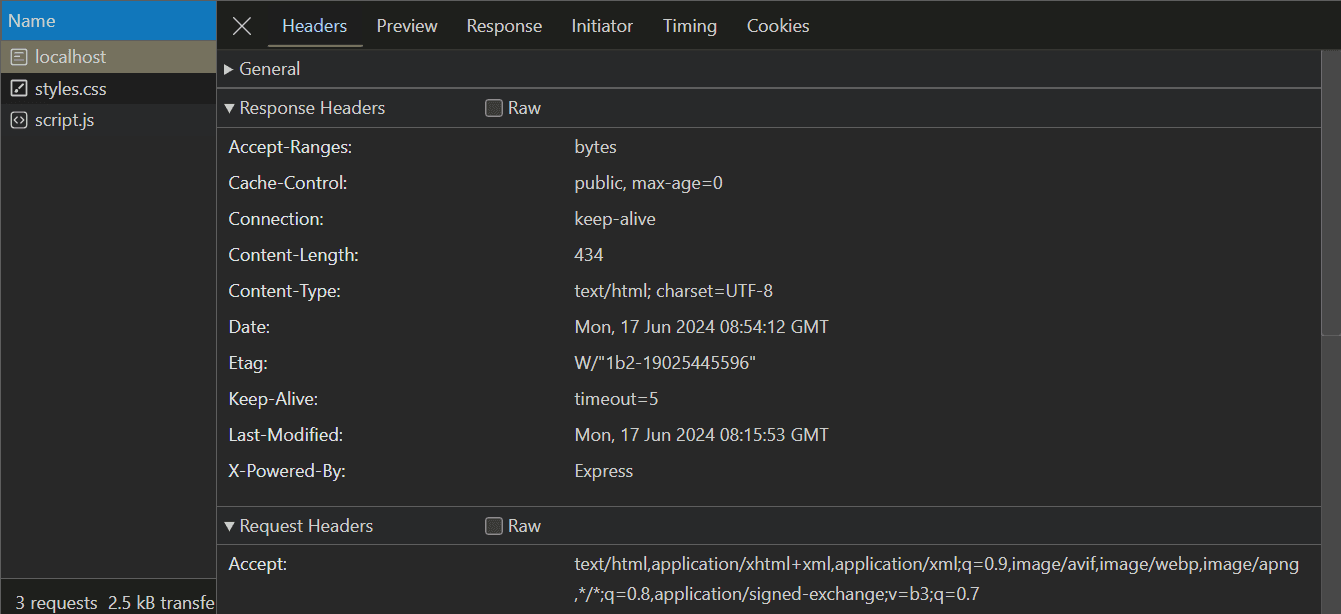View the Timing tab
Viewport: 1341px width, 614px height.
pos(689,26)
